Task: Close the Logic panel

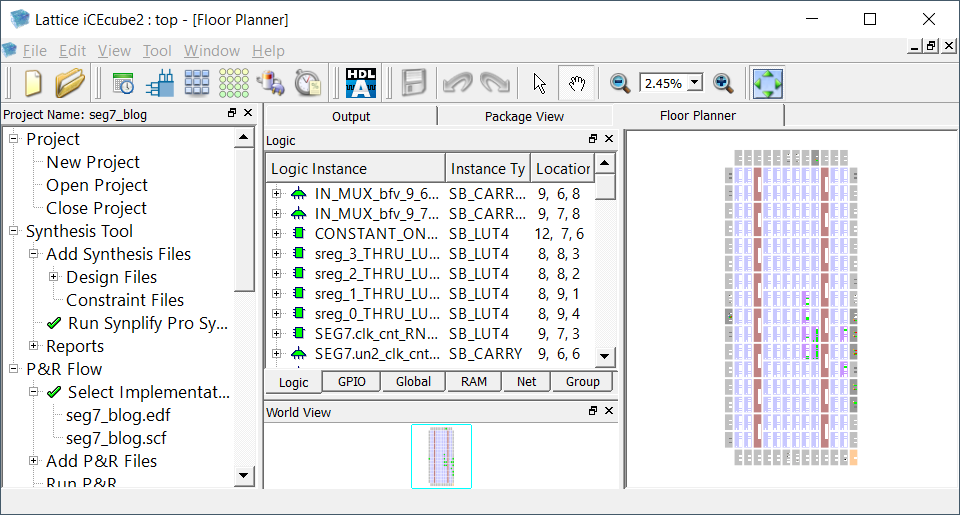Action: [609, 139]
